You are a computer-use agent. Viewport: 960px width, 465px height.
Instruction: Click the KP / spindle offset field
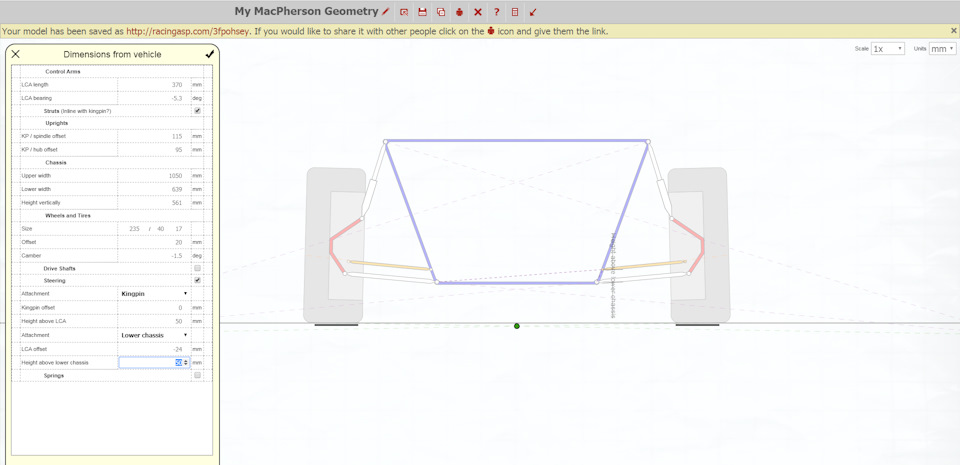(x=154, y=136)
